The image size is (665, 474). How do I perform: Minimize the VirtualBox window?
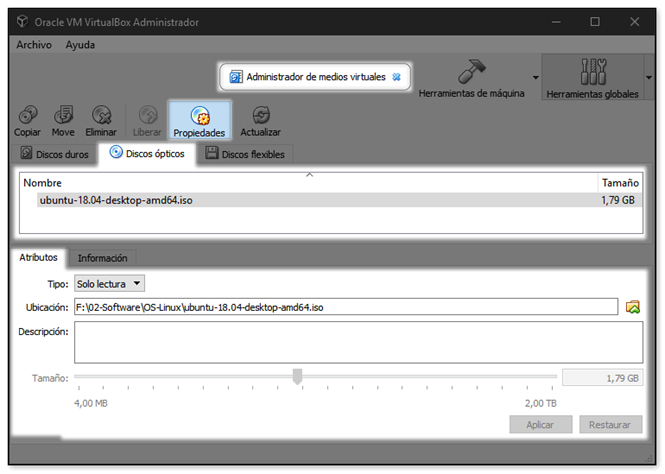point(556,22)
